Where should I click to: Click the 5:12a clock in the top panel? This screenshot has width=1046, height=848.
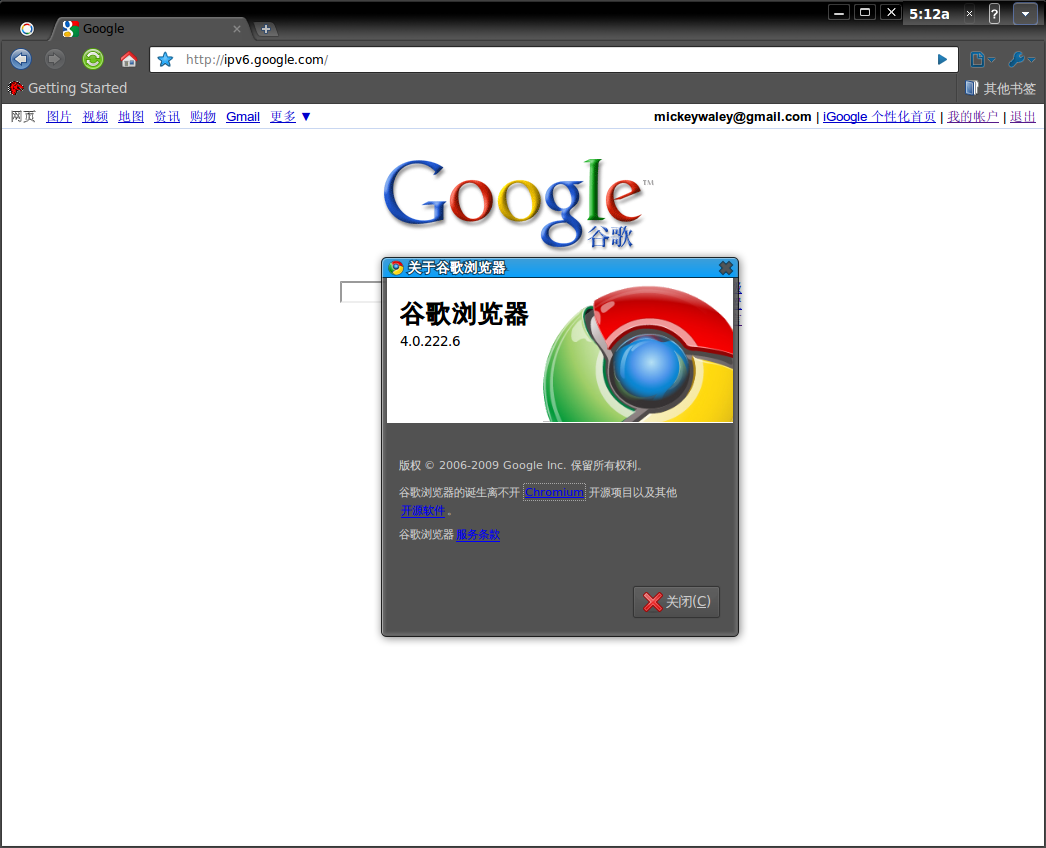pyautogui.click(x=929, y=14)
